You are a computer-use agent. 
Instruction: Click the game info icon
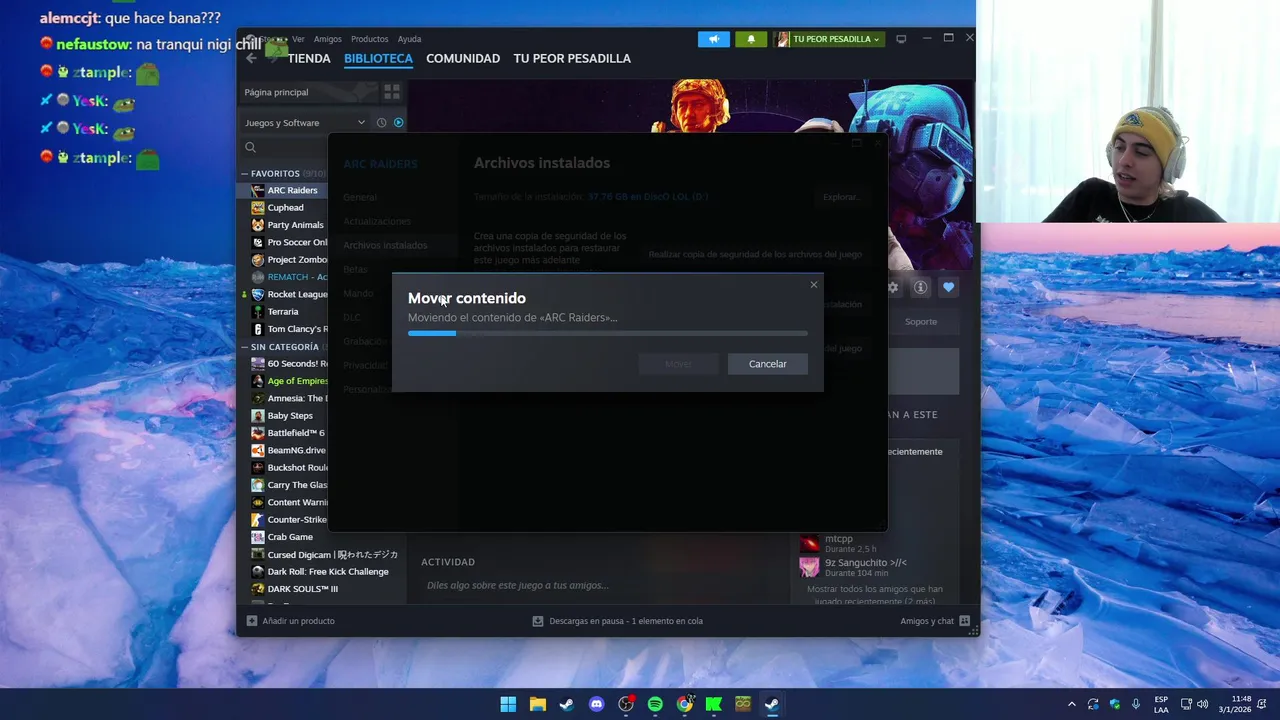pos(920,288)
